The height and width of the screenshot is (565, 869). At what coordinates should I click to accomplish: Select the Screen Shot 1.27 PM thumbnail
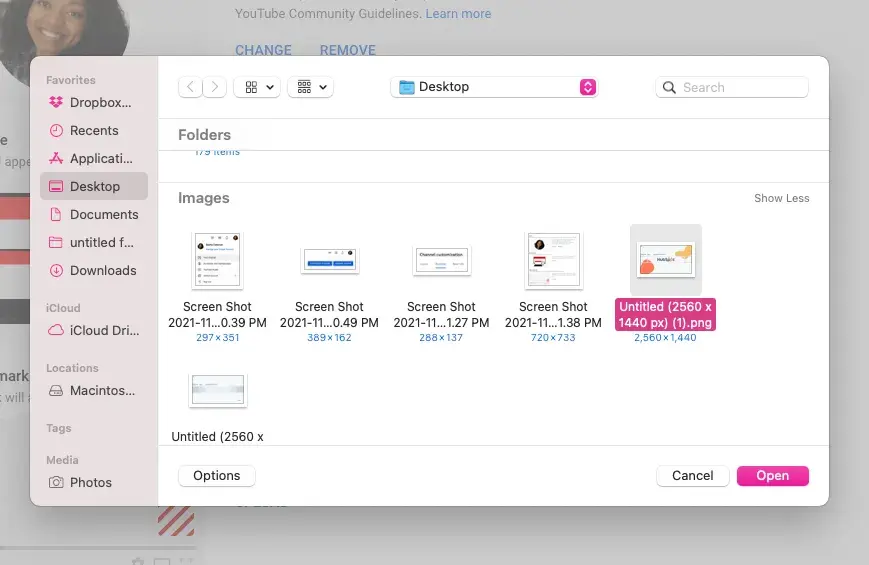point(442,260)
